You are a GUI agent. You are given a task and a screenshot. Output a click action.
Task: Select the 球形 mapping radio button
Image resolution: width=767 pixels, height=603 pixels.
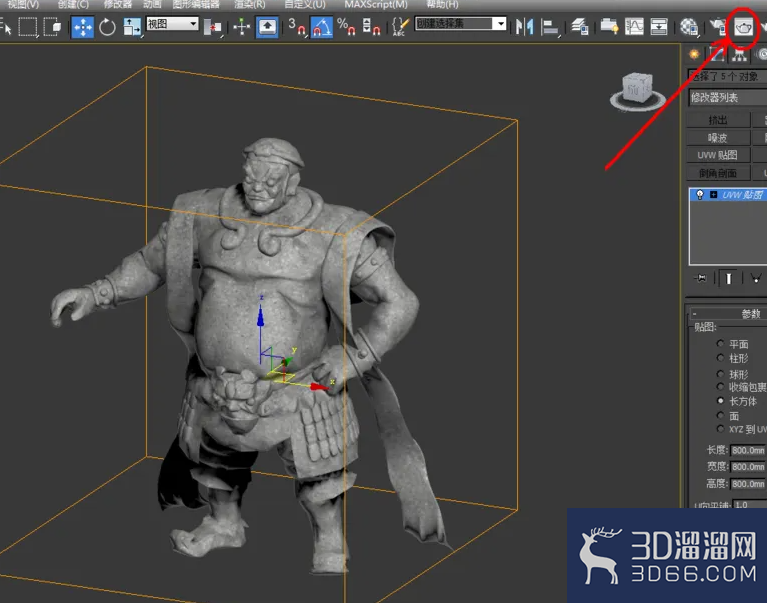tap(721, 374)
